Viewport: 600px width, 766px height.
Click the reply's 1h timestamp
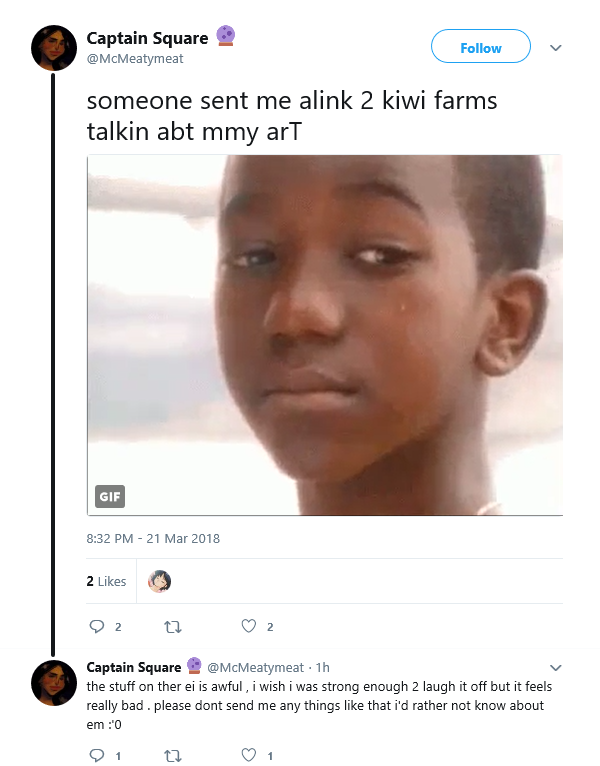(322, 667)
